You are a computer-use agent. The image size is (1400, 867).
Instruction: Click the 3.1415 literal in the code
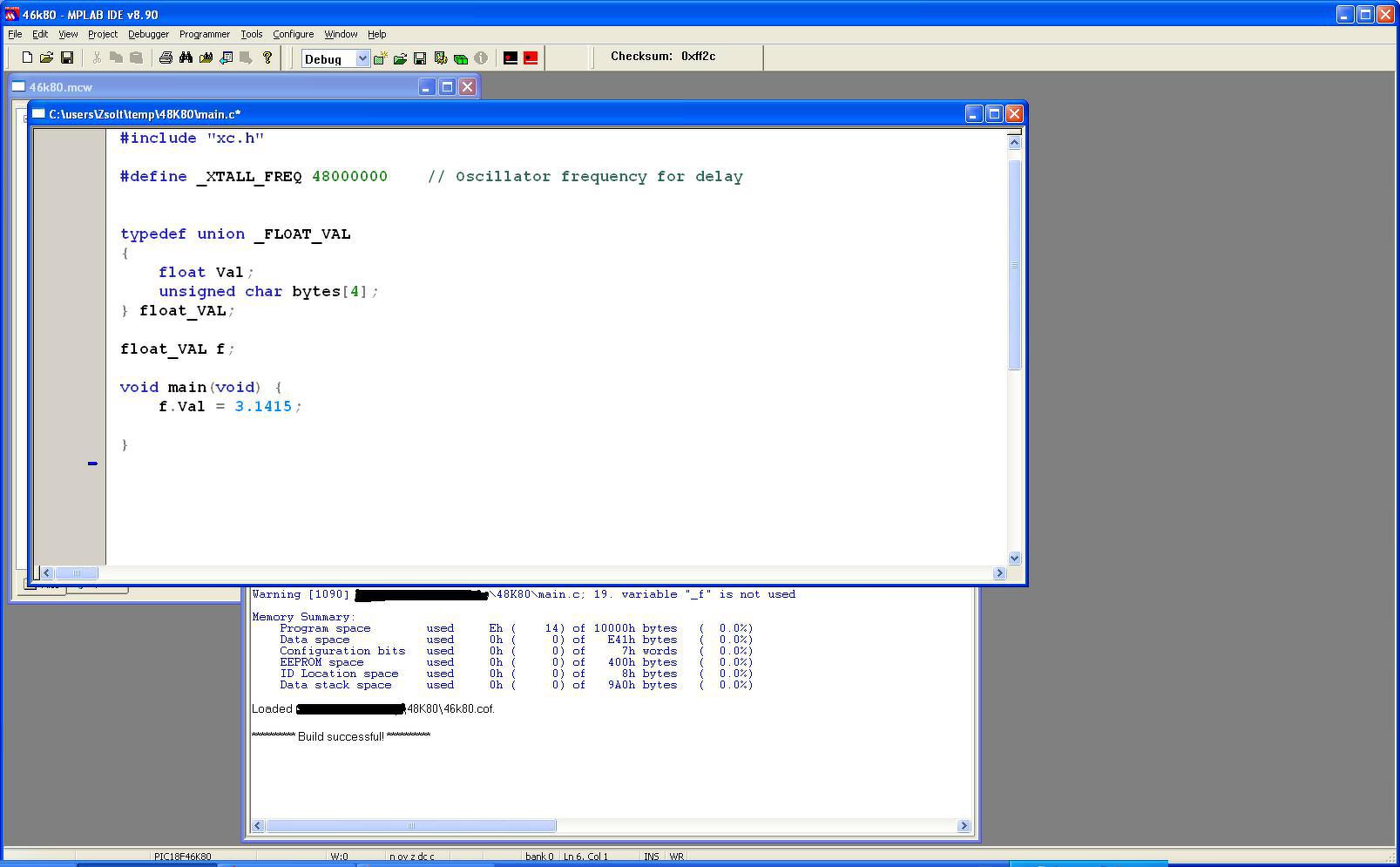(x=263, y=407)
